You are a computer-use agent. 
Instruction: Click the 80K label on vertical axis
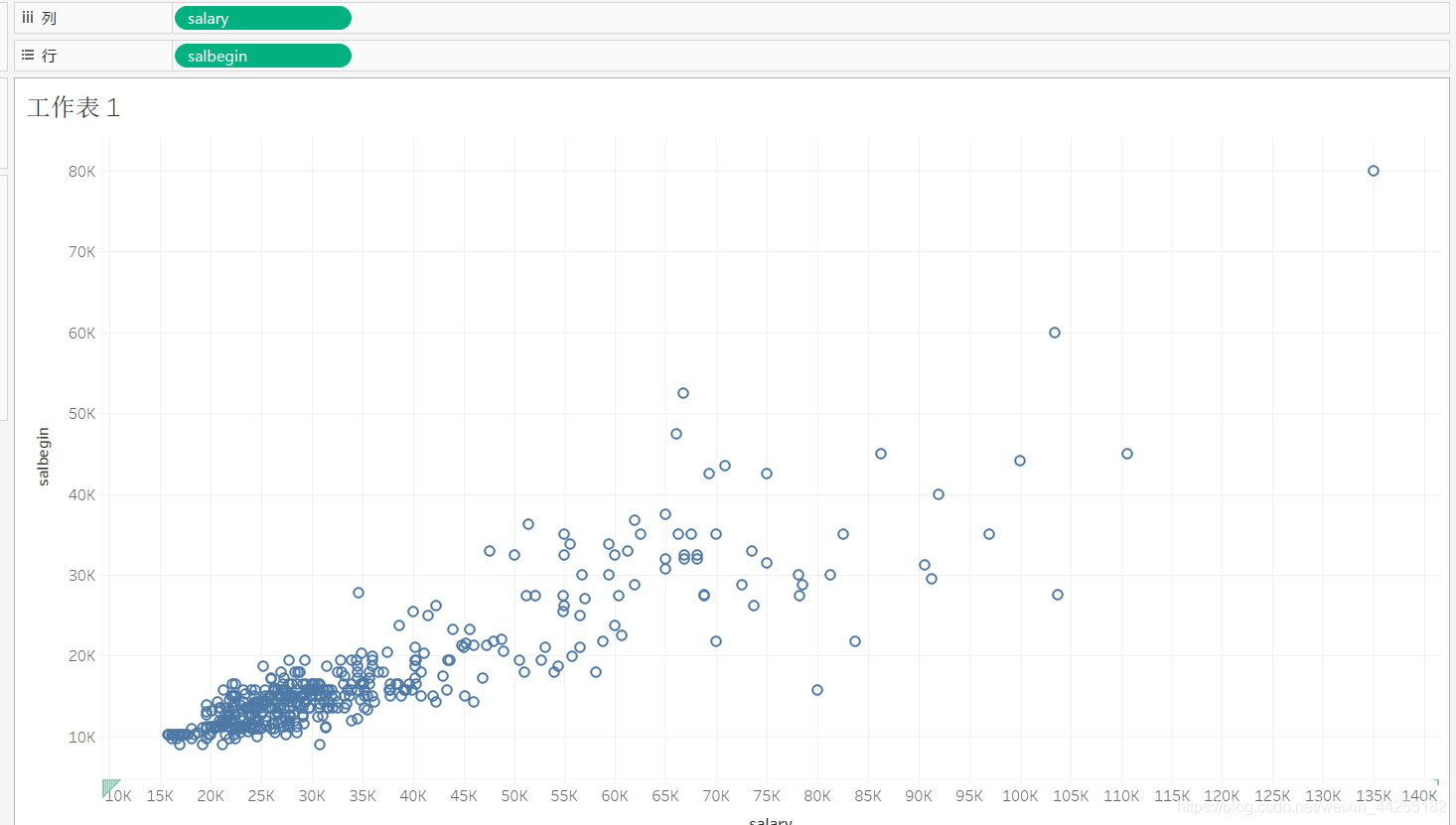click(x=81, y=171)
